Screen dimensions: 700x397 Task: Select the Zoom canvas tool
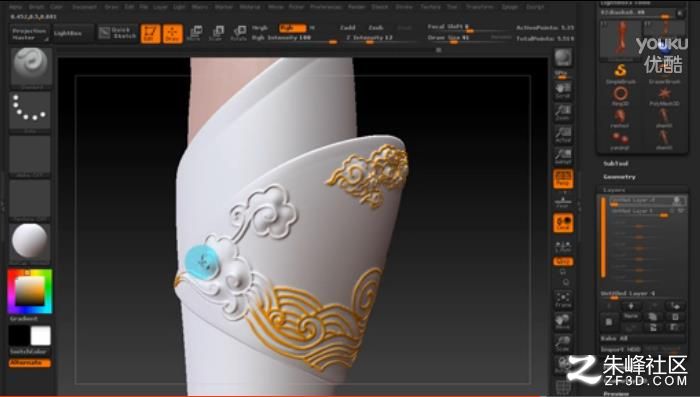563,112
